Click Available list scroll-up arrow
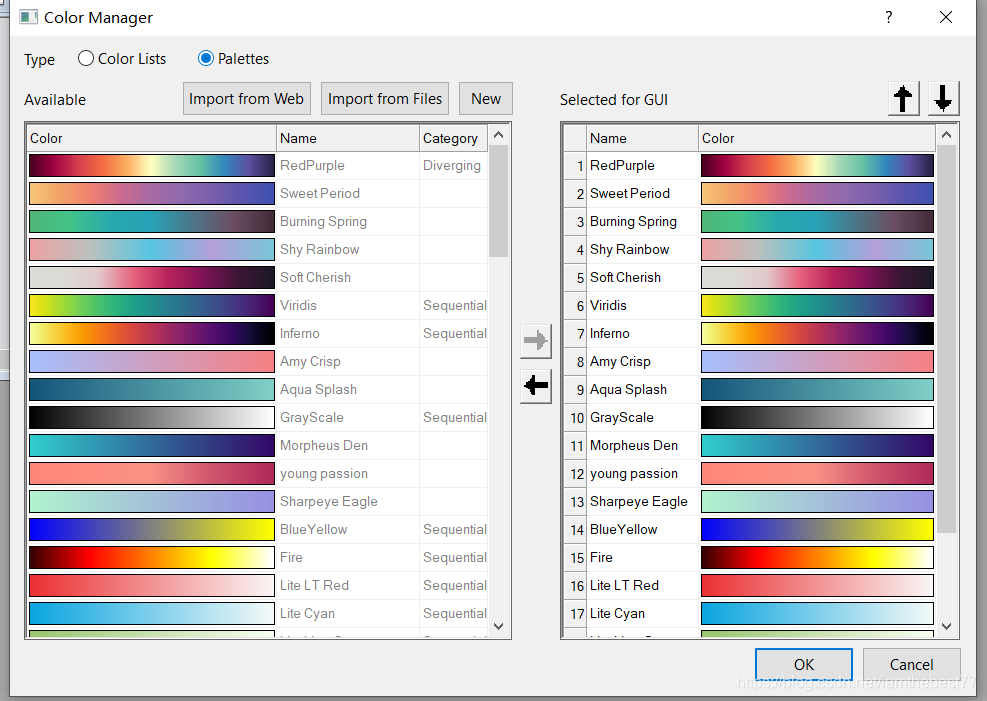Viewport: 987px width, 701px height. point(499,135)
